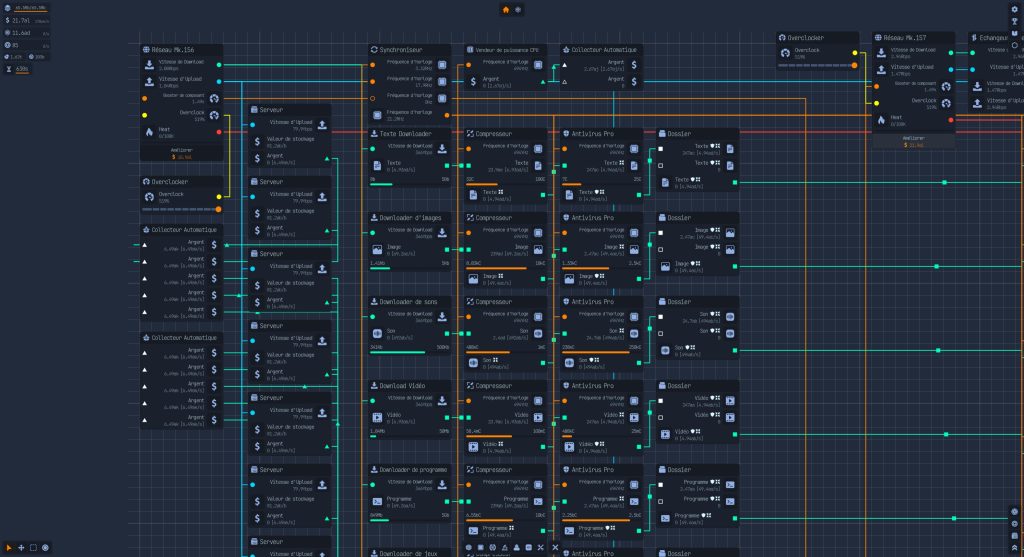
Task: Expand the double chevron in bottom-right corner
Action: pos(1016,548)
